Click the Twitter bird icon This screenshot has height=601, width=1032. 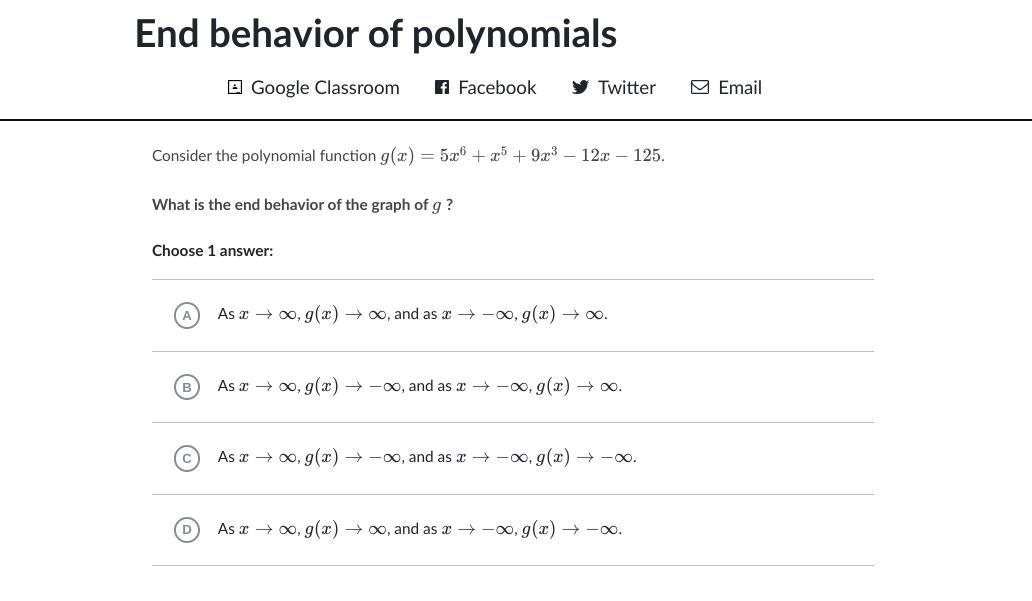pyautogui.click(x=580, y=88)
